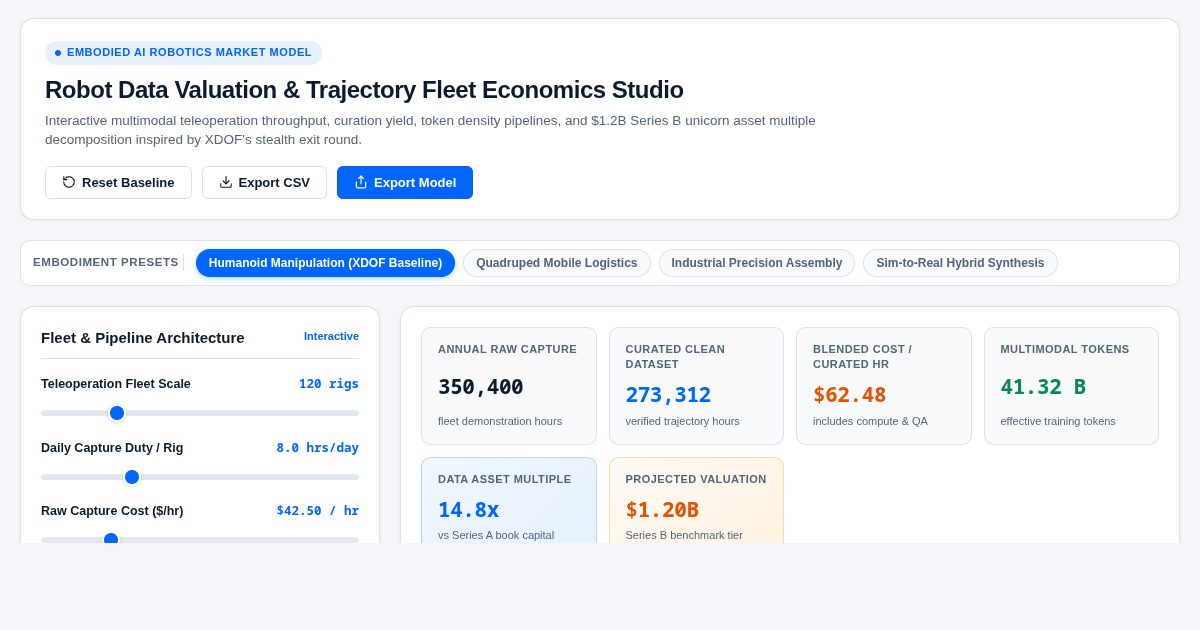Select Sim-to-Real Hybrid Synthesis preset
Viewport: 1200px width, 630px height.
click(x=960, y=263)
